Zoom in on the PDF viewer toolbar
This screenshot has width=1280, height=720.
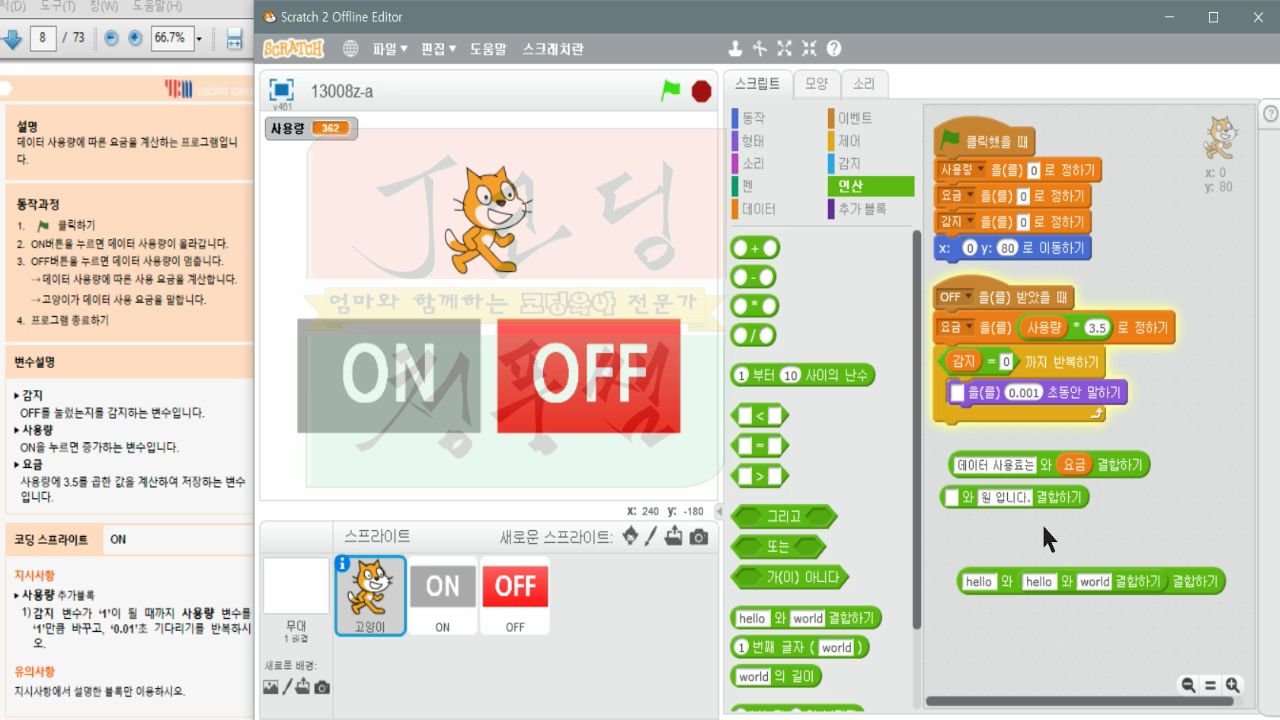134,38
